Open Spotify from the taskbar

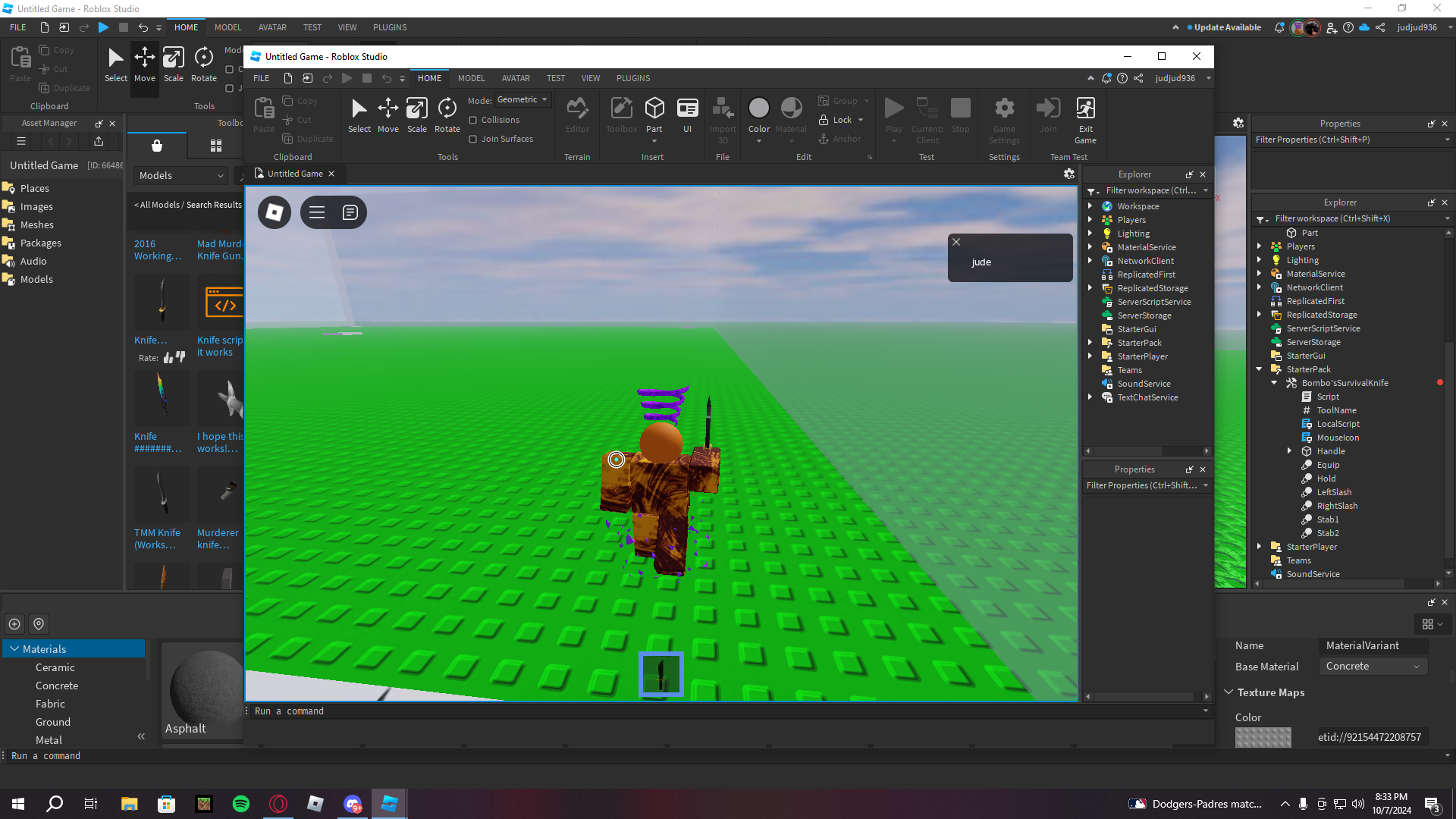(241, 804)
